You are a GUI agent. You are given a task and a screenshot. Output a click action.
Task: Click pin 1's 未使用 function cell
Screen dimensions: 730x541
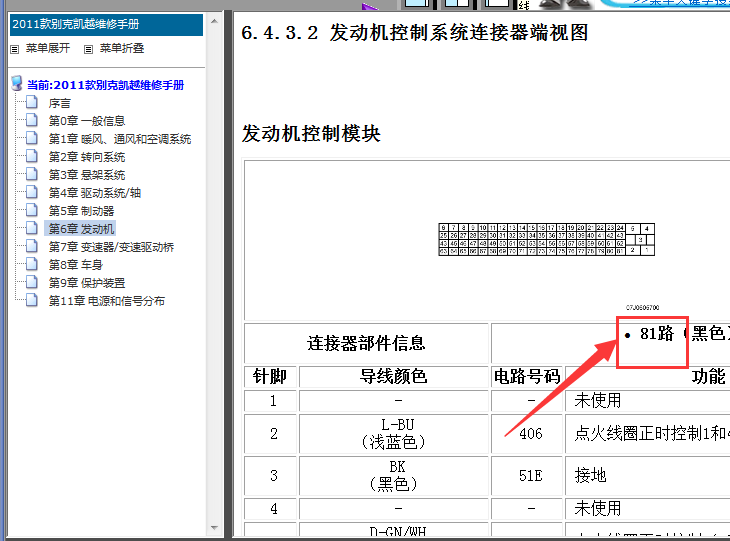click(x=648, y=400)
